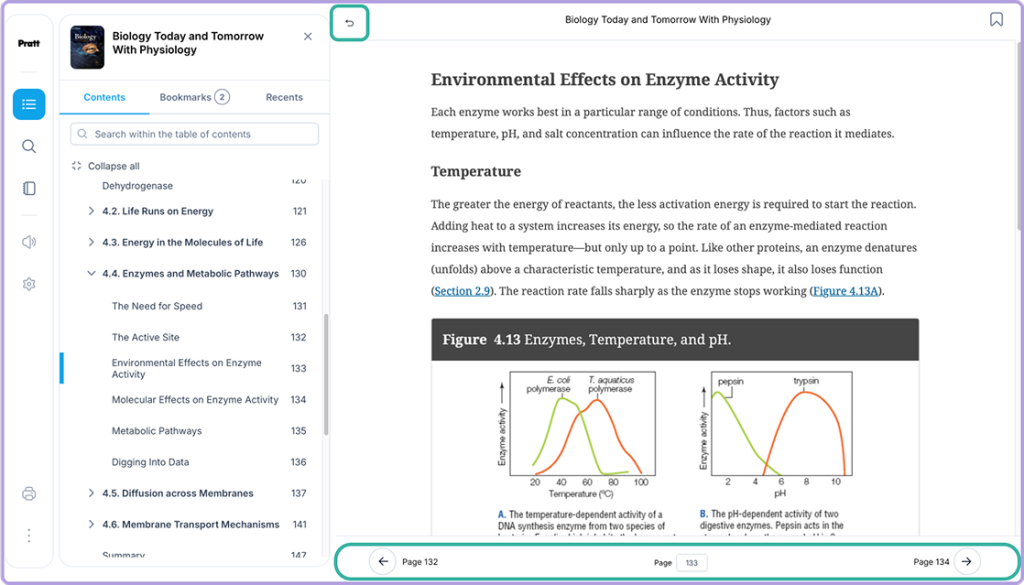Viewport: 1024px width, 585px height.
Task: Expand 4.5. Diffusion across Membranes
Action: 91,493
